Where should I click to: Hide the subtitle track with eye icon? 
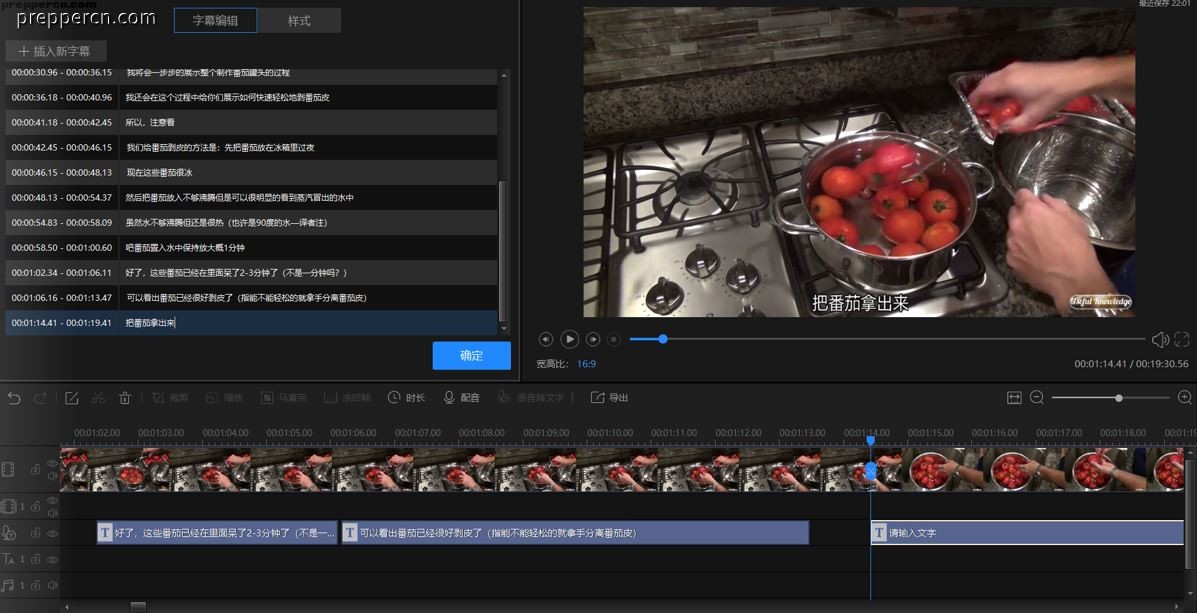pyautogui.click(x=52, y=534)
